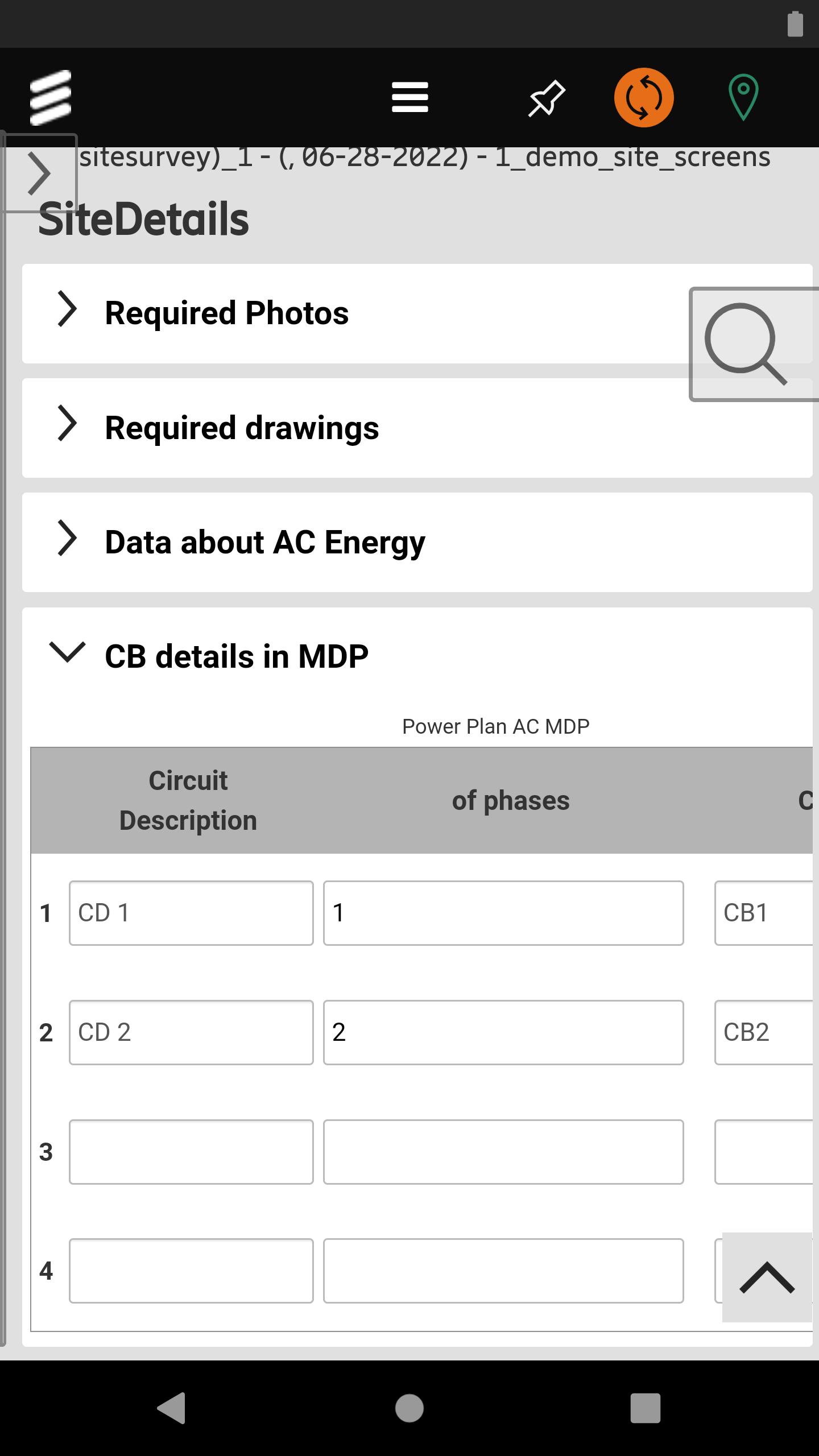Tap the Ericsson logo icon
This screenshot has width=819, height=1456.
pos(50,97)
